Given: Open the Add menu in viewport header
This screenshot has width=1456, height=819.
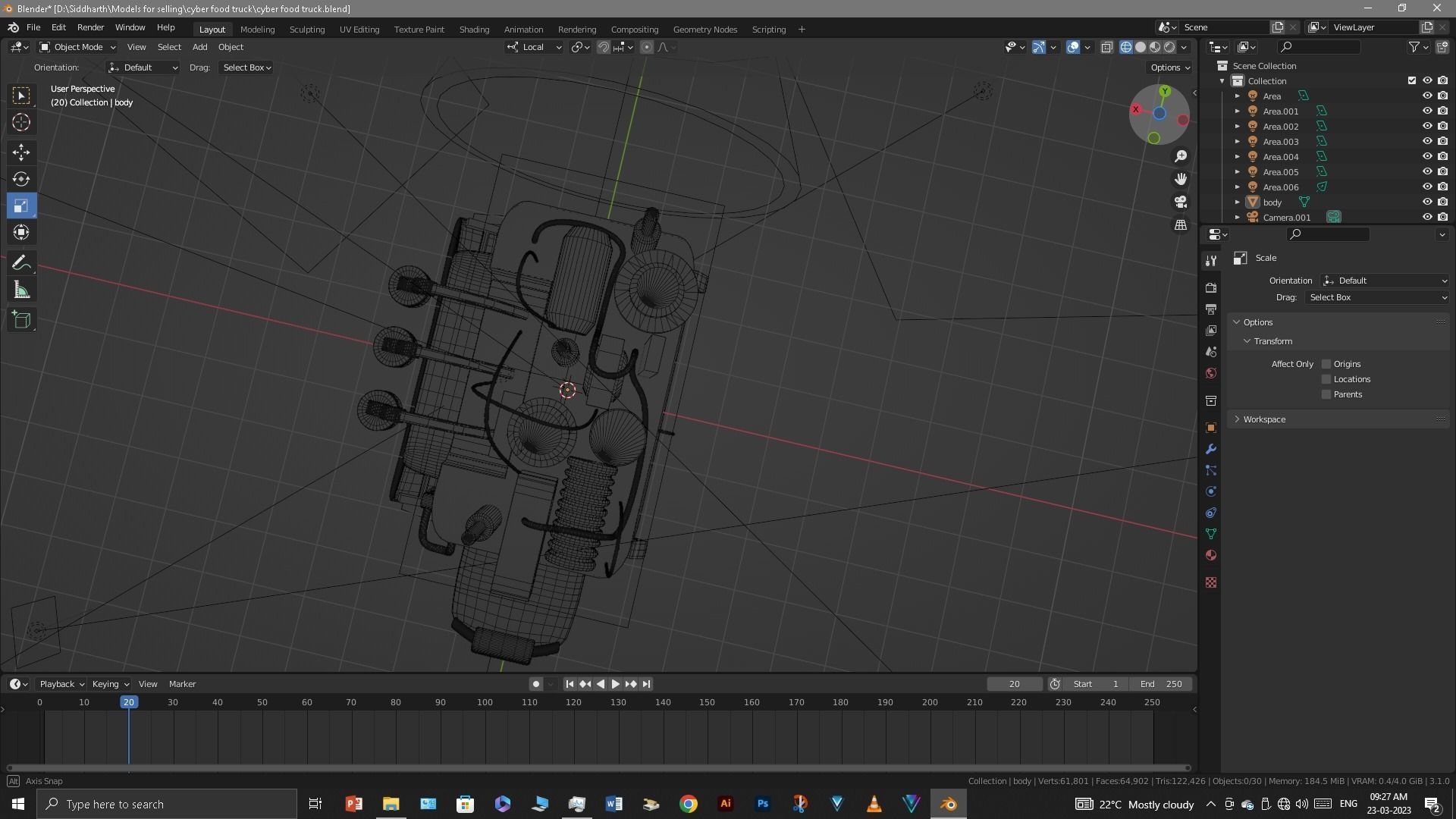Looking at the screenshot, I should tap(199, 47).
